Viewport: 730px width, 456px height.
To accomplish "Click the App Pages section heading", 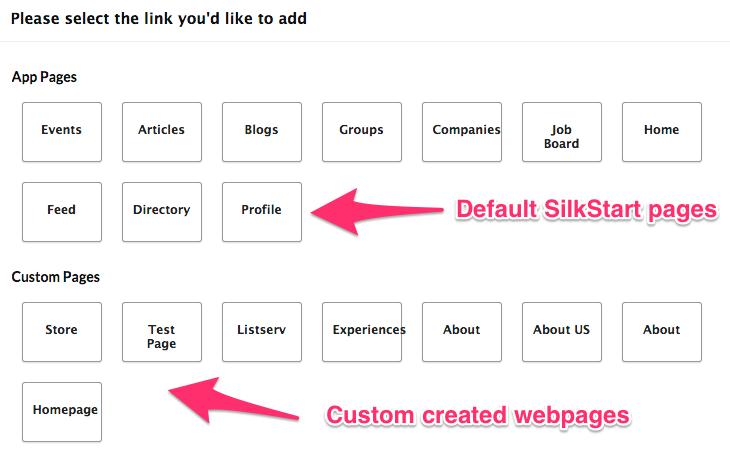I will tap(44, 77).
